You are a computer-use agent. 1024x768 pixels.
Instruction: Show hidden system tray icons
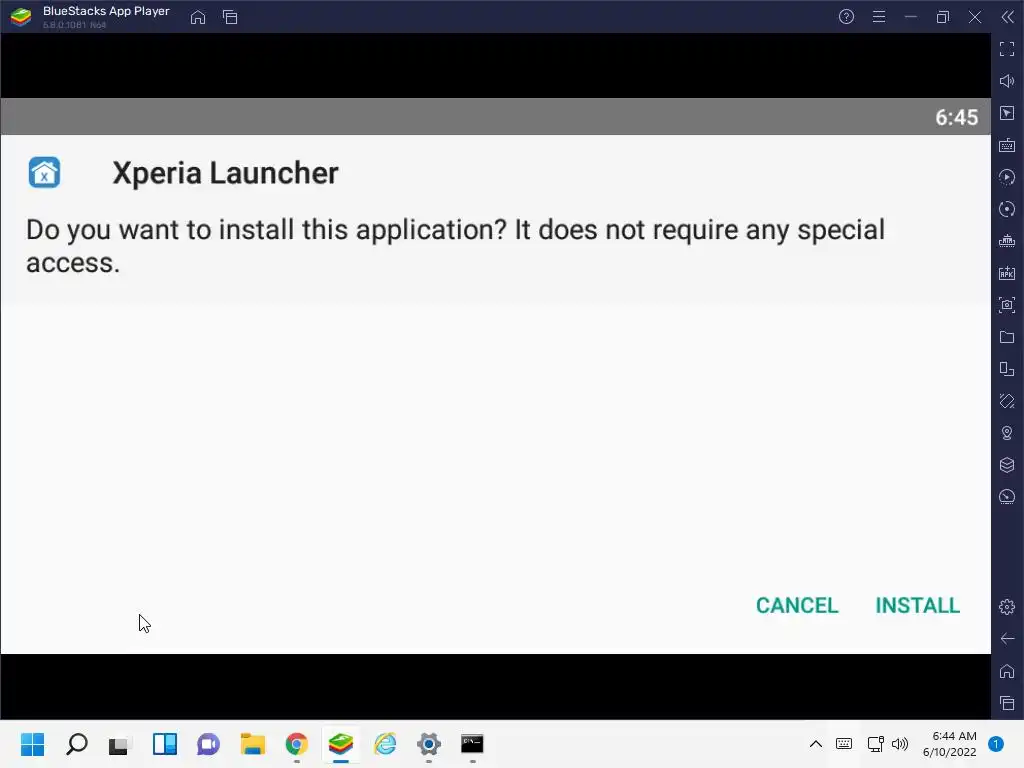[x=816, y=744]
